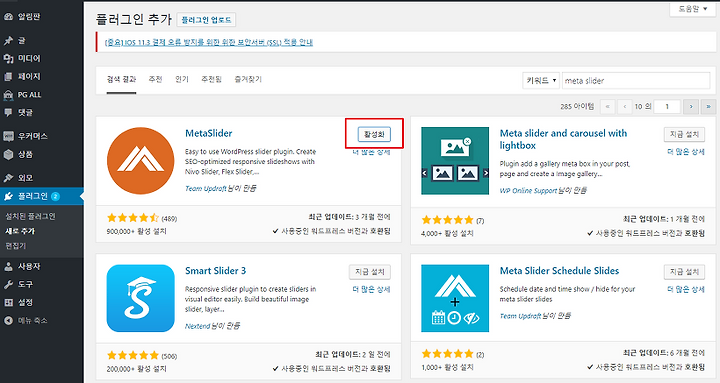Open WP Online Support author link

tap(528, 190)
